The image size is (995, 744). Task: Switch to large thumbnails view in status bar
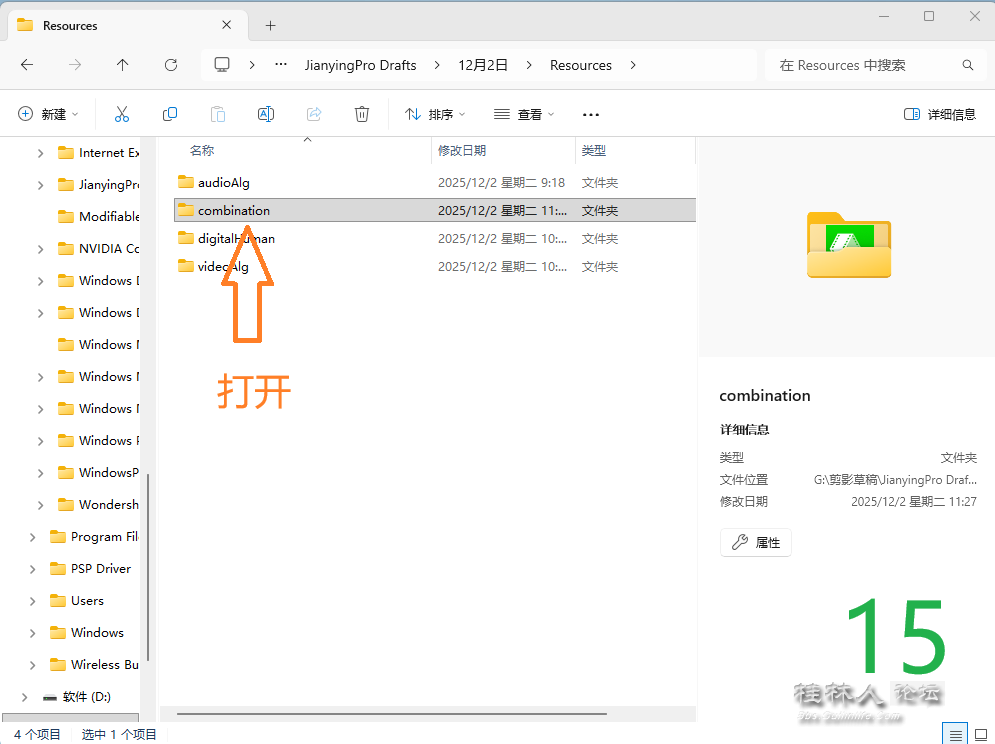pyautogui.click(x=981, y=735)
